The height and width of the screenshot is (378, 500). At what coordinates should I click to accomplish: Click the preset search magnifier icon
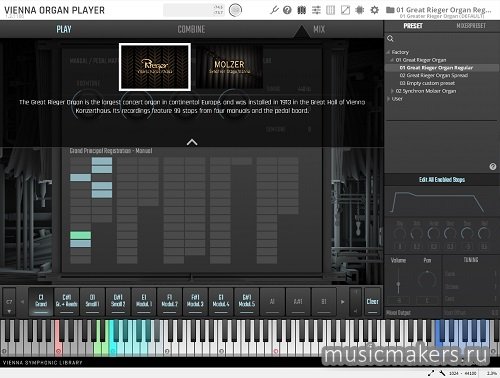(390, 39)
